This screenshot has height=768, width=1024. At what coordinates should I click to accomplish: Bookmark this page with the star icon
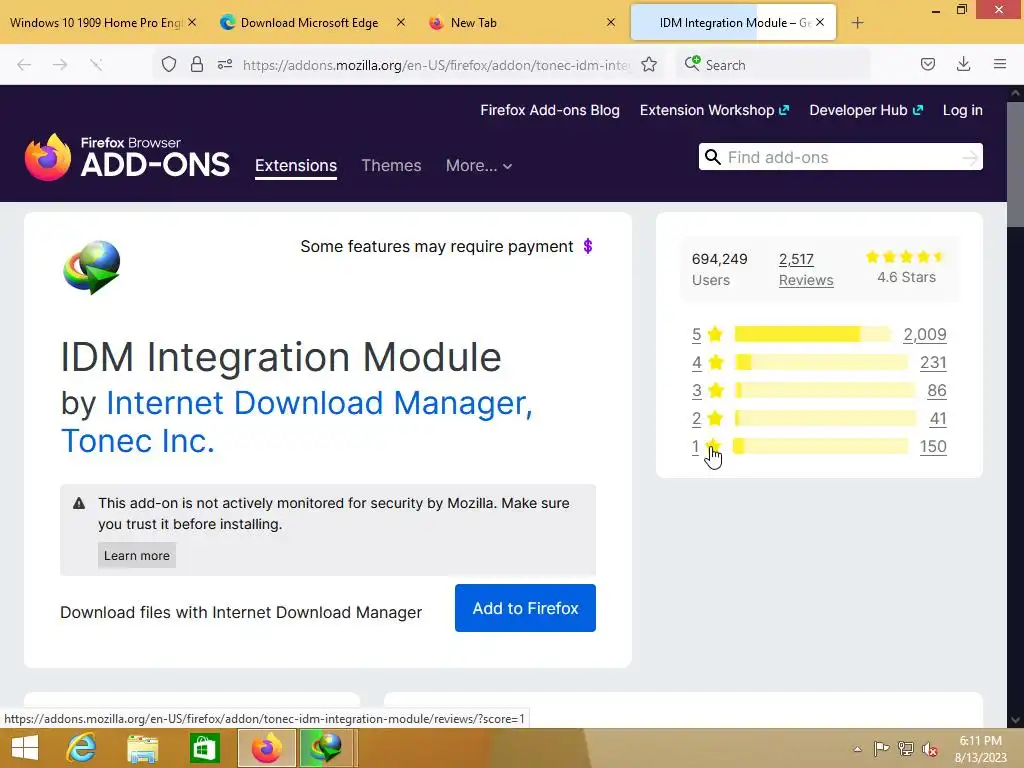pos(648,65)
